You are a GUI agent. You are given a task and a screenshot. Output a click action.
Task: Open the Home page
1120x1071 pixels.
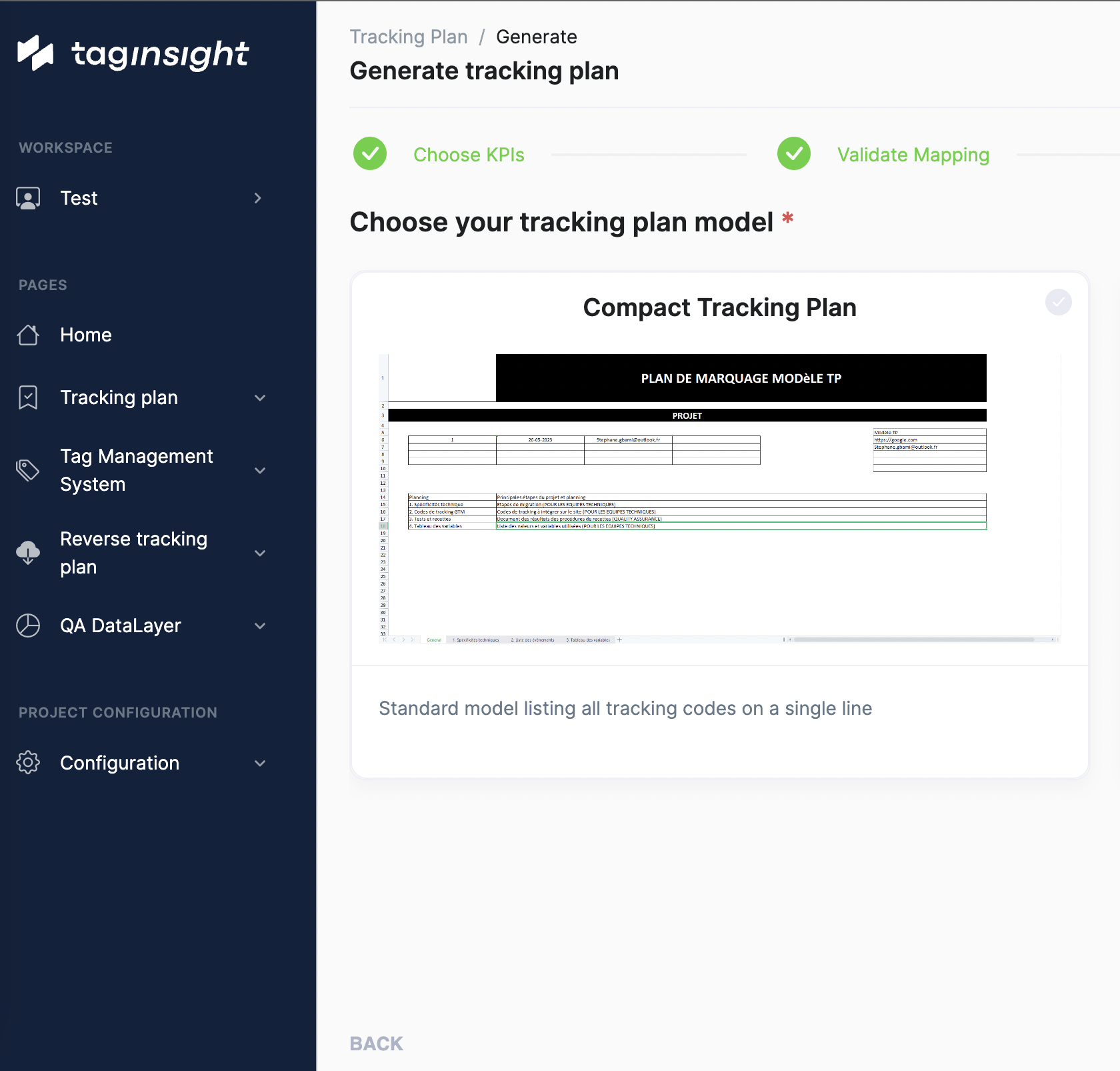point(86,335)
